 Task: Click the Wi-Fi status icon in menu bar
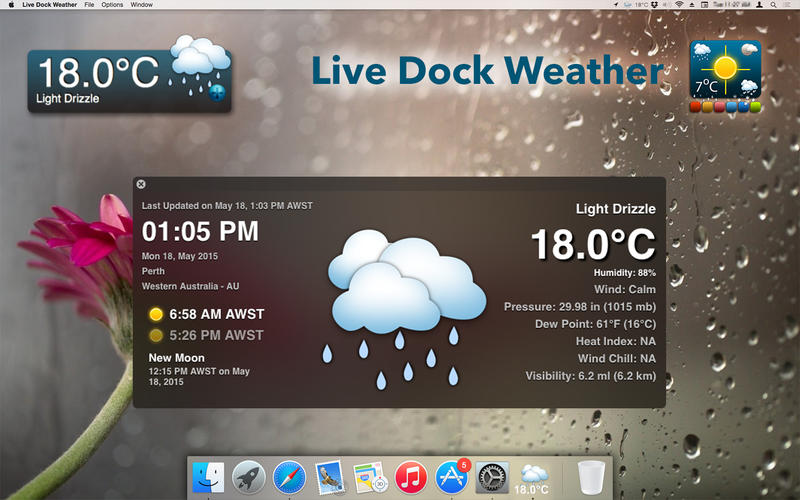click(x=679, y=5)
